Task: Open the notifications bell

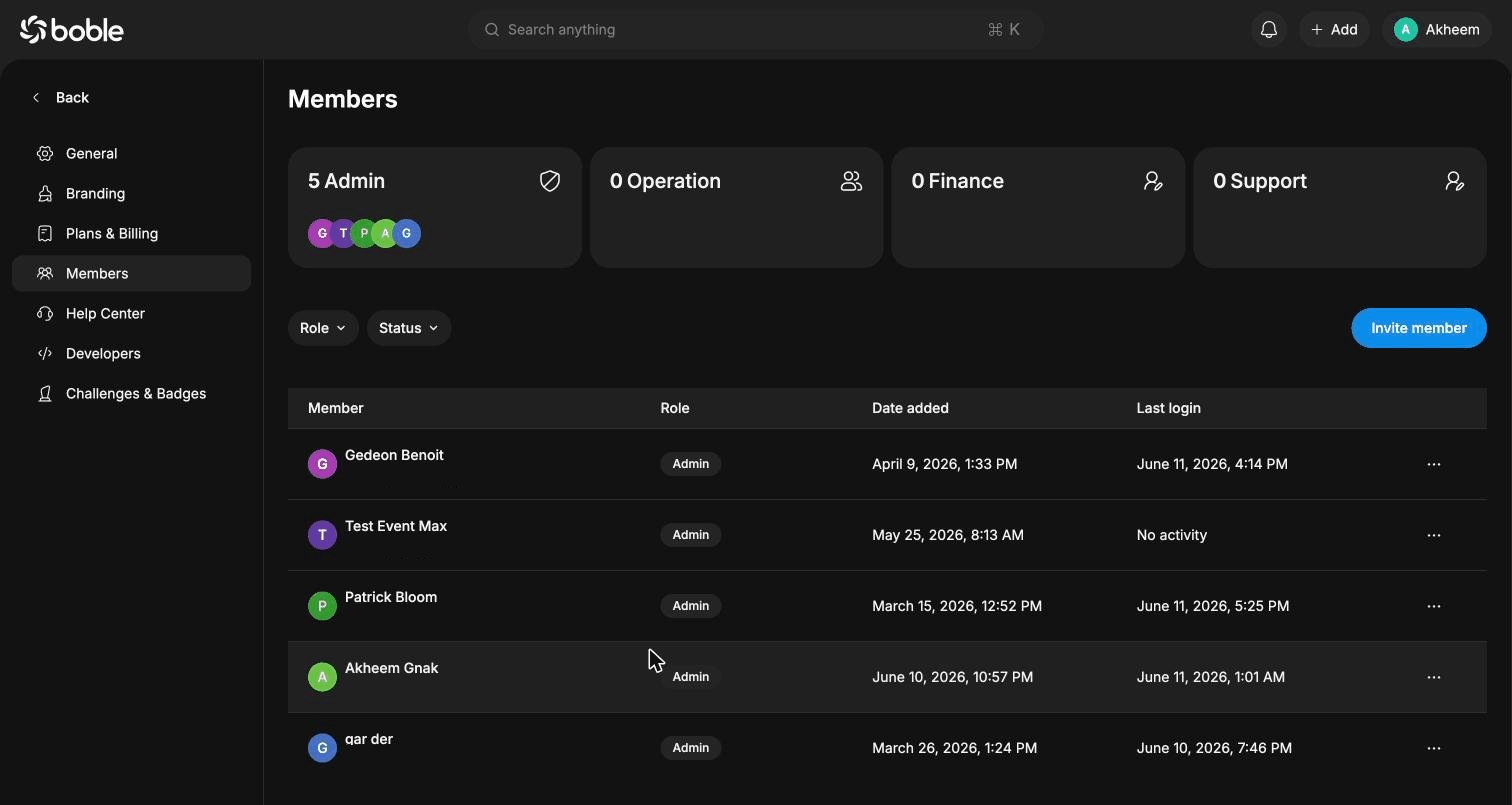Action: [x=1269, y=30]
